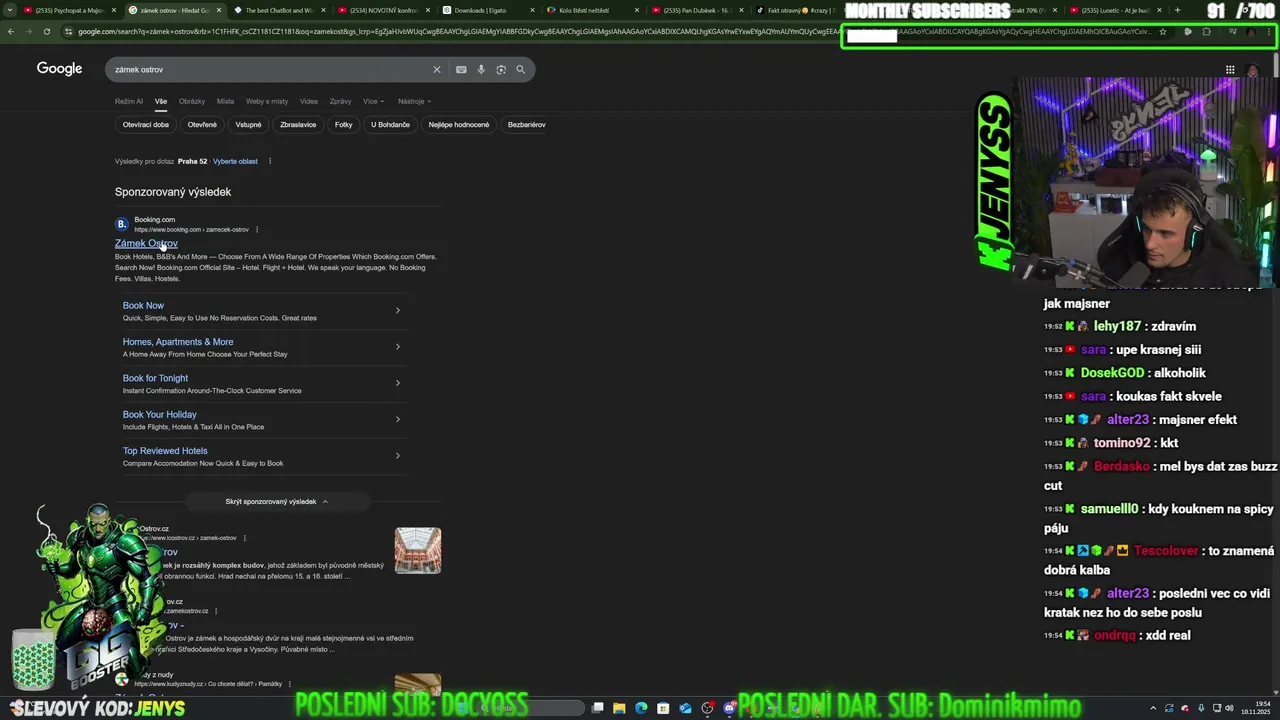The height and width of the screenshot is (720, 1280).
Task: Open the Homes, Apartments & More arrow
Action: click(x=397, y=347)
